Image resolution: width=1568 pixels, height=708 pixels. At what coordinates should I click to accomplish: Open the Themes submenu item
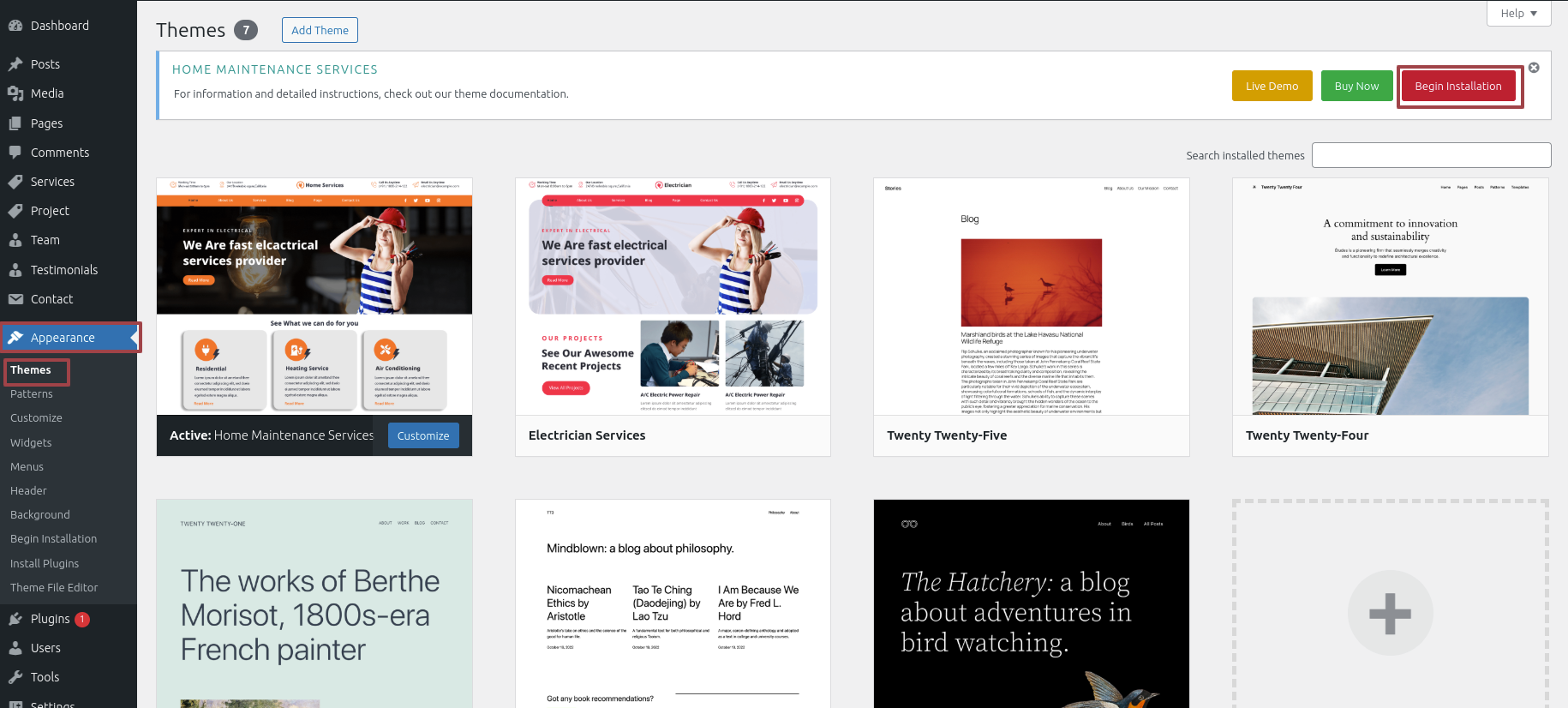coord(31,370)
